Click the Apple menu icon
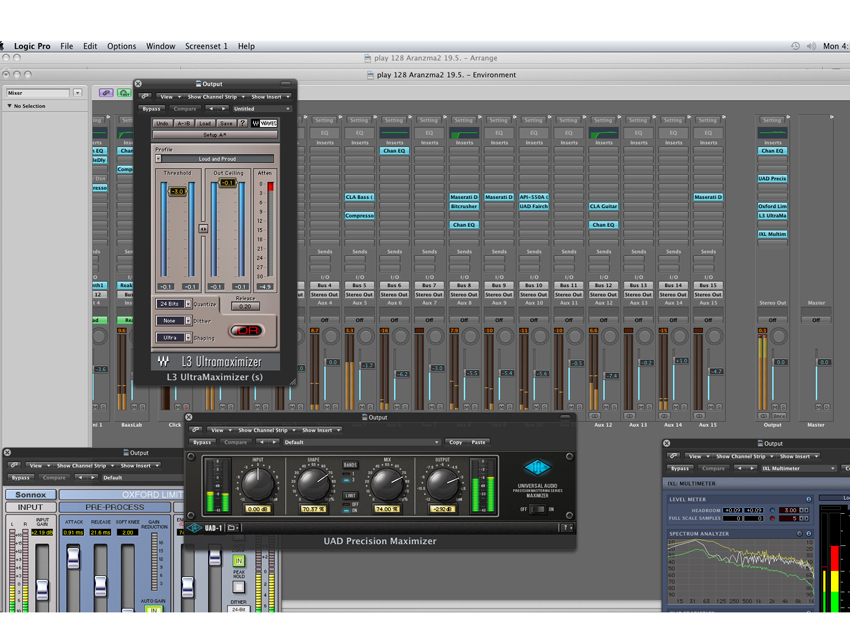 tap(2, 46)
